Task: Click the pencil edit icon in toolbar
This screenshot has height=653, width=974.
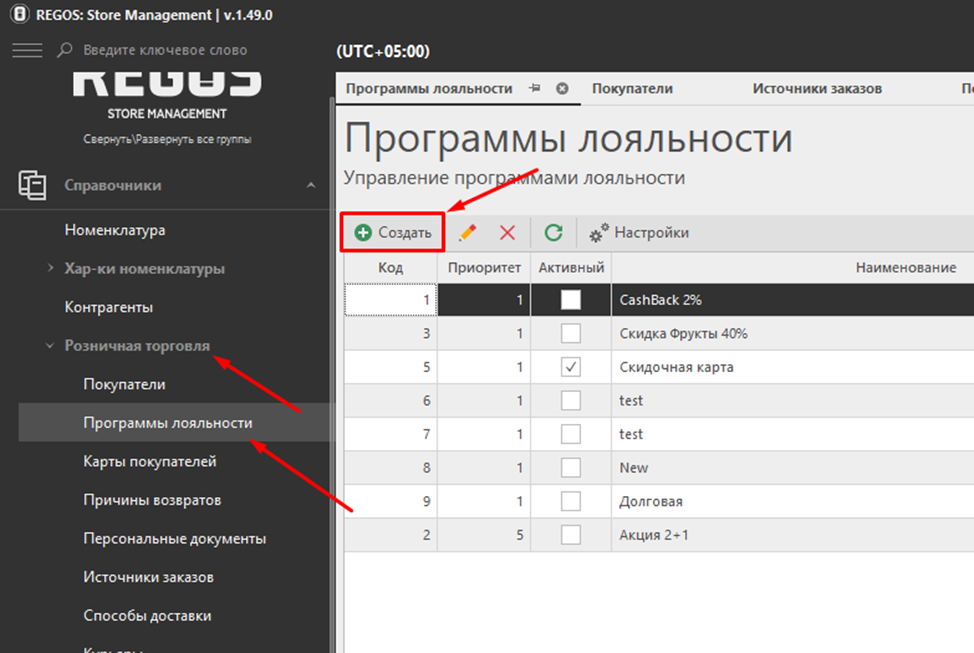Action: (467, 233)
